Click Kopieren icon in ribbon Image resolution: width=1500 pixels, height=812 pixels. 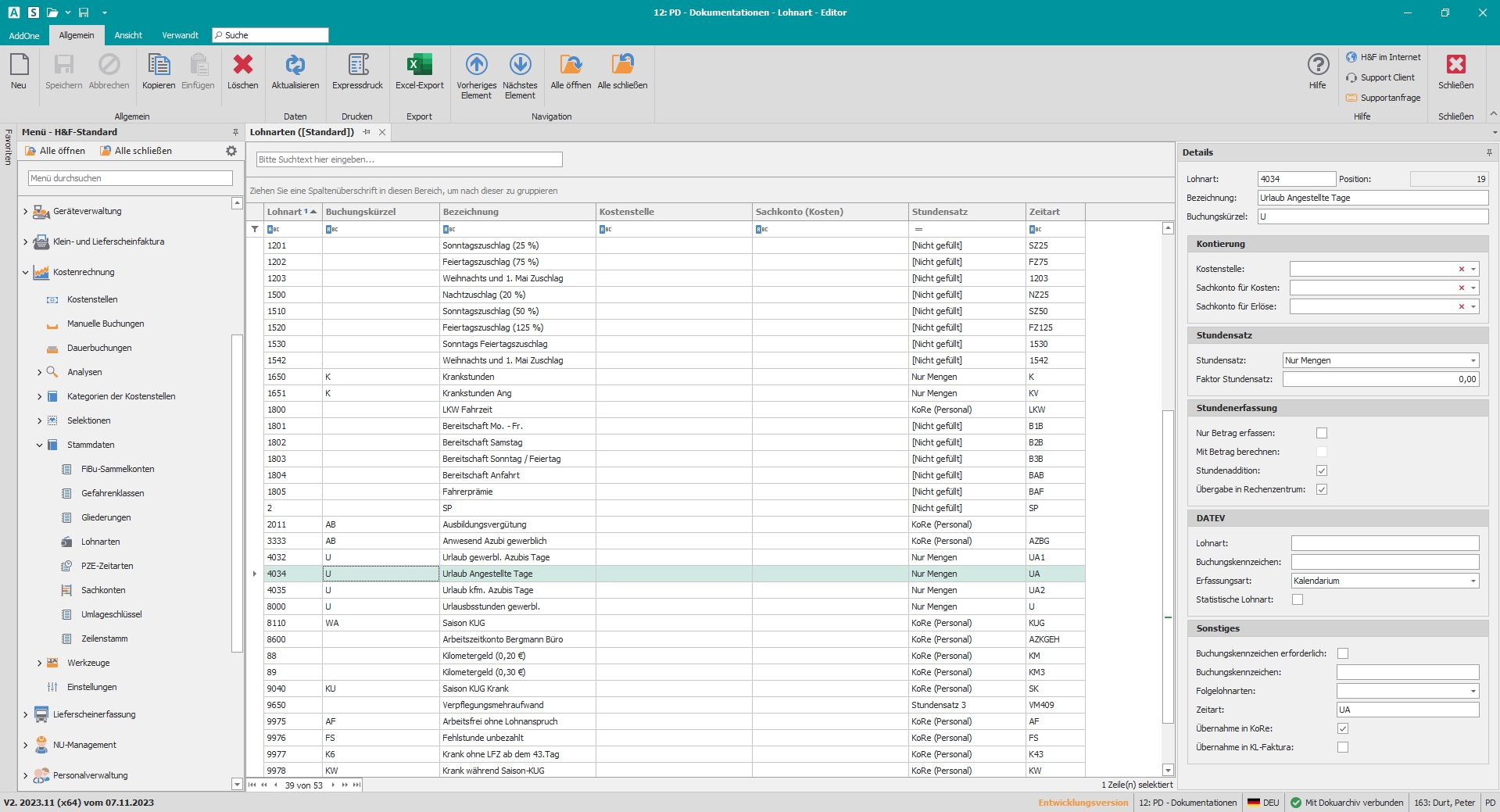coord(159,66)
